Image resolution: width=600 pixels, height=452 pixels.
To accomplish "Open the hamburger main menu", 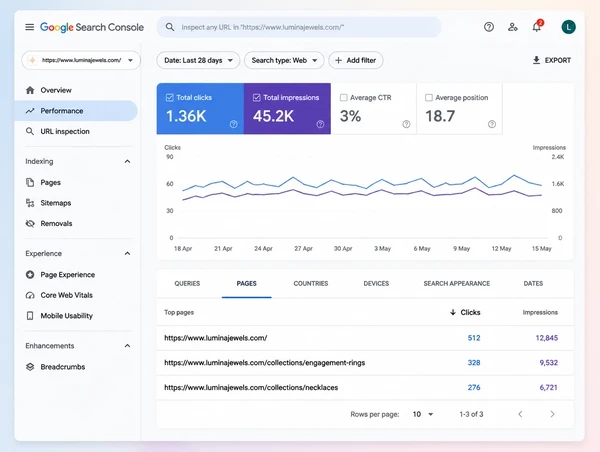I will click(29, 27).
